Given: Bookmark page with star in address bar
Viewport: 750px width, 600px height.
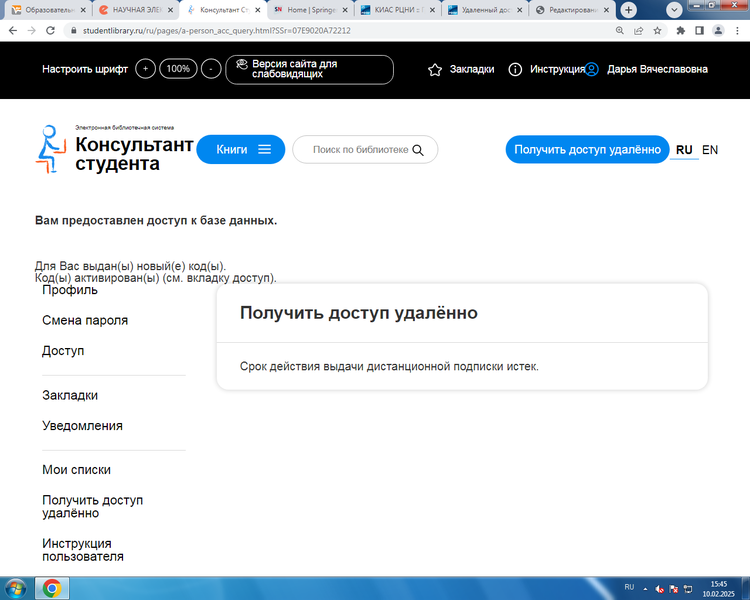Looking at the screenshot, I should [x=657, y=31].
